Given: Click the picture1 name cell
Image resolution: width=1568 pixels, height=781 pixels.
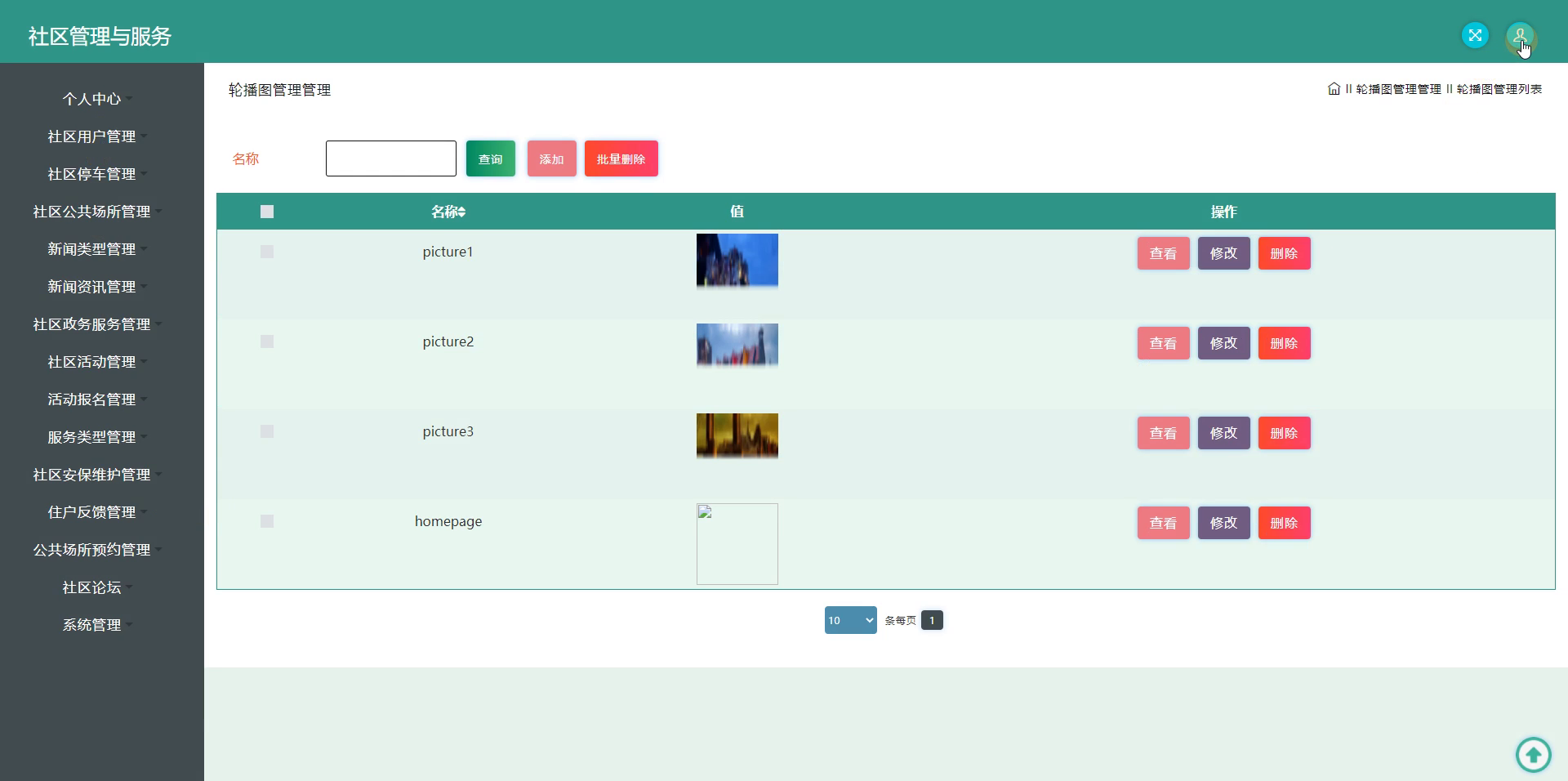Looking at the screenshot, I should [x=448, y=252].
